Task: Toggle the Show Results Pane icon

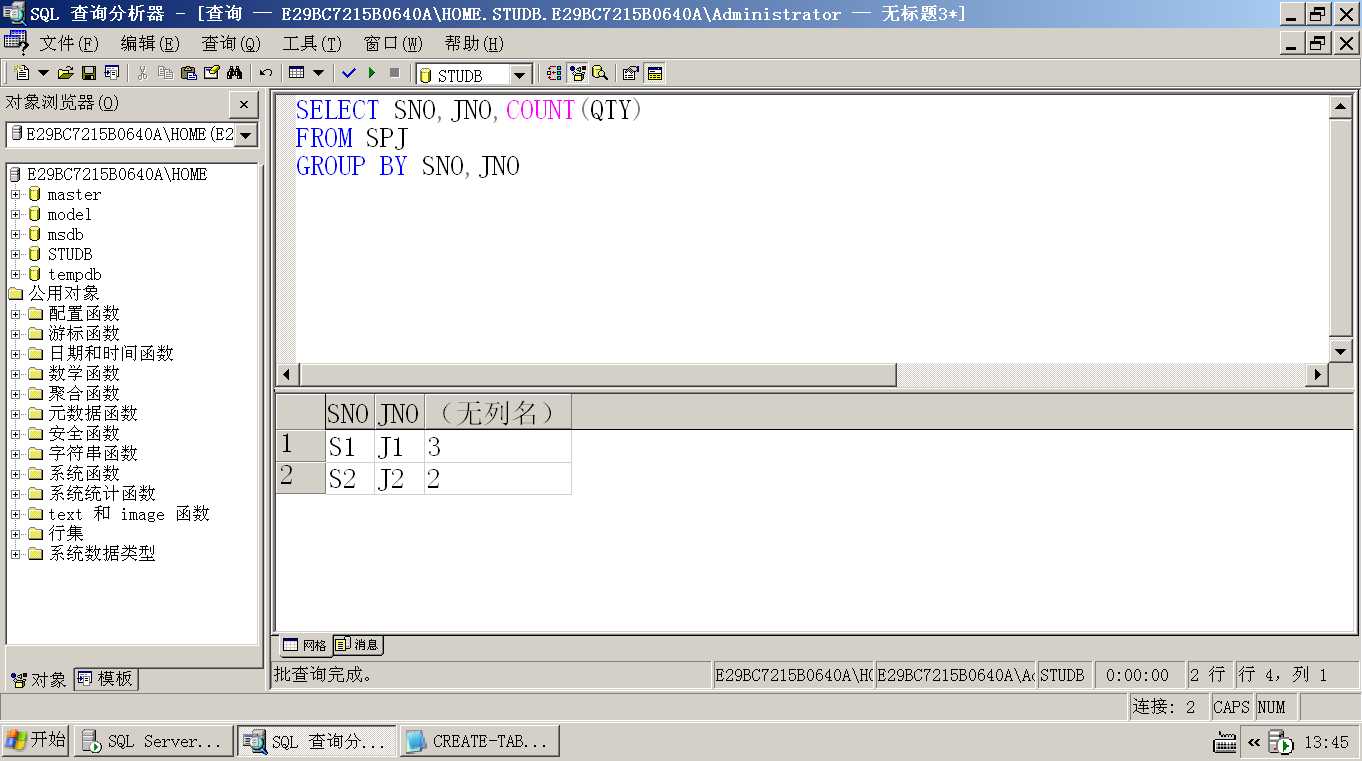Action: [655, 73]
